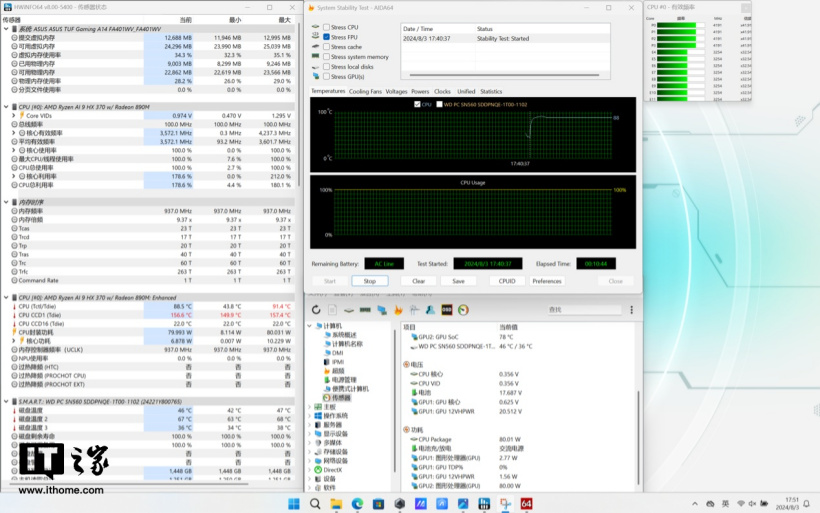The width and height of the screenshot is (820, 513).
Task: Click the AIDA64 taskbar icon
Action: [526, 504]
